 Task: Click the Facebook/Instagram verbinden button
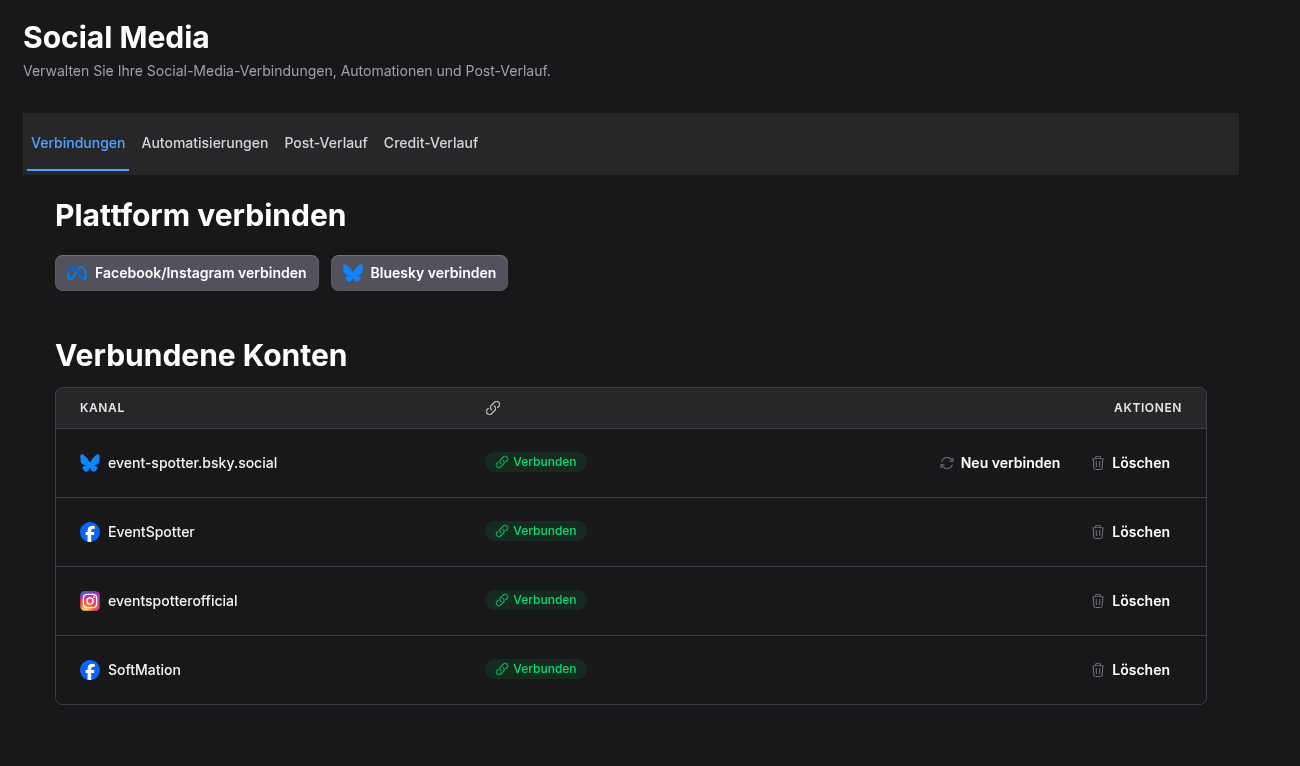click(x=187, y=272)
